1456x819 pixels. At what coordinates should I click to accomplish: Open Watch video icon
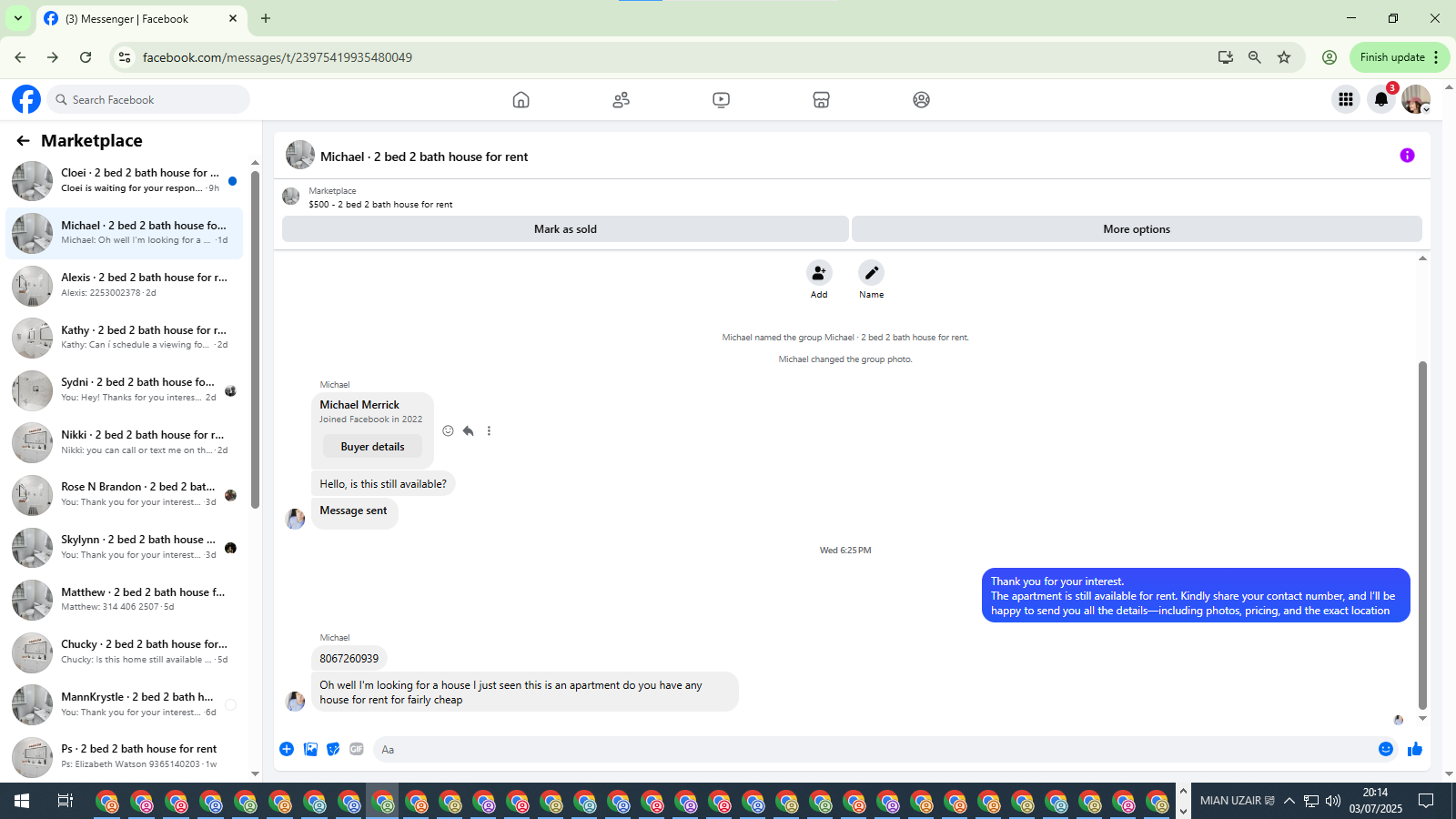tap(721, 100)
